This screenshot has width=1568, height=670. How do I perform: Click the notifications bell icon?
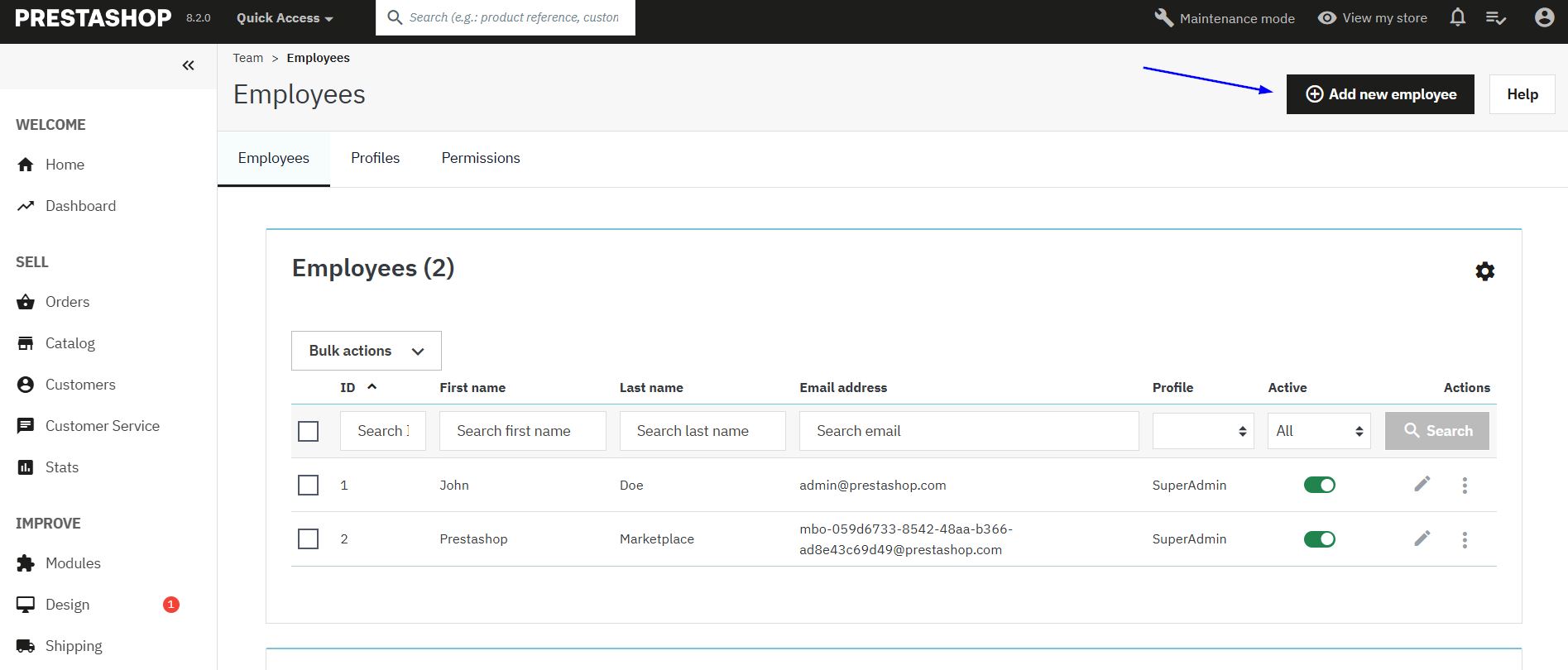[x=1458, y=17]
